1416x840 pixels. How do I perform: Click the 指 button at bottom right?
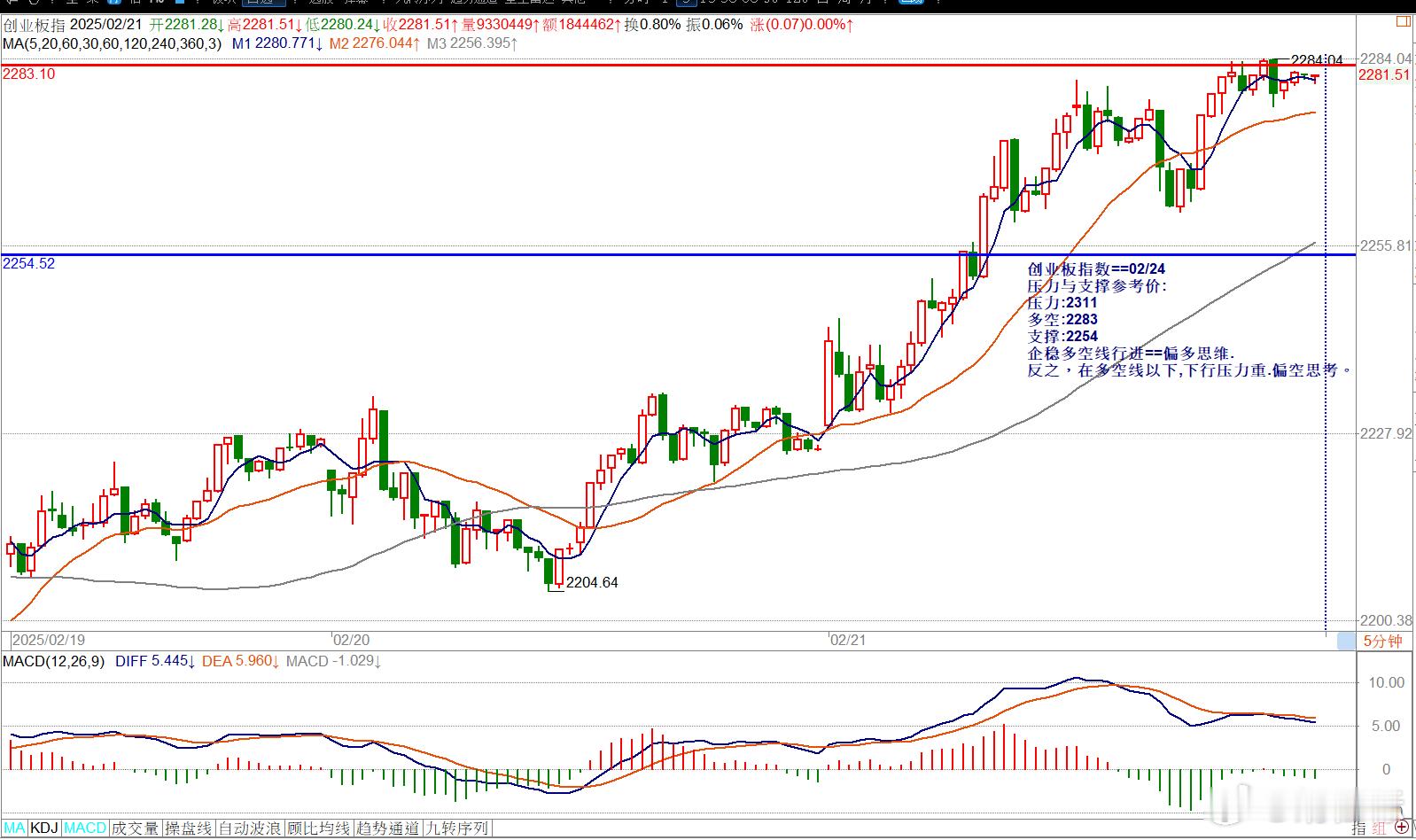click(x=1359, y=828)
